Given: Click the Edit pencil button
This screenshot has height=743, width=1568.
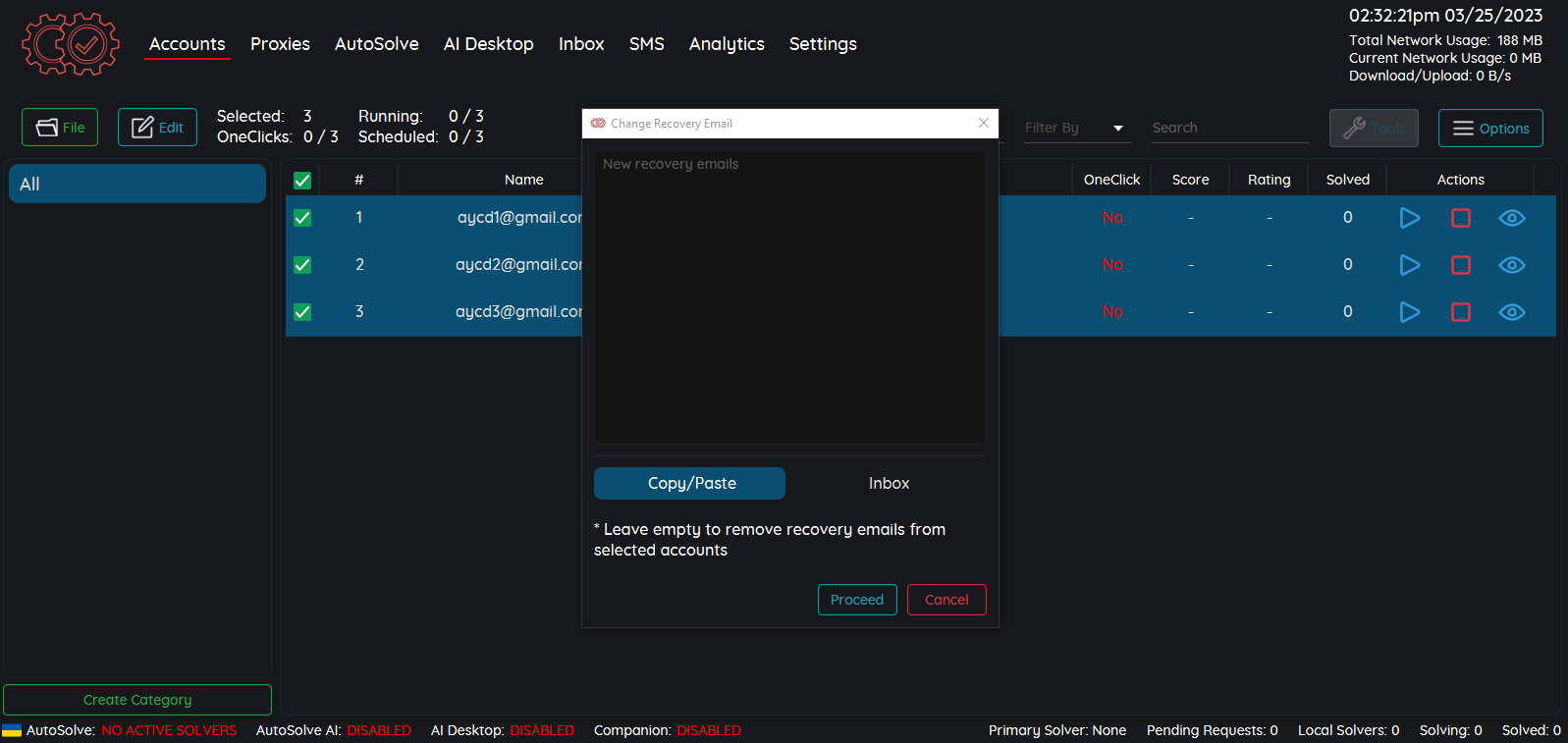Looking at the screenshot, I should pos(157,128).
